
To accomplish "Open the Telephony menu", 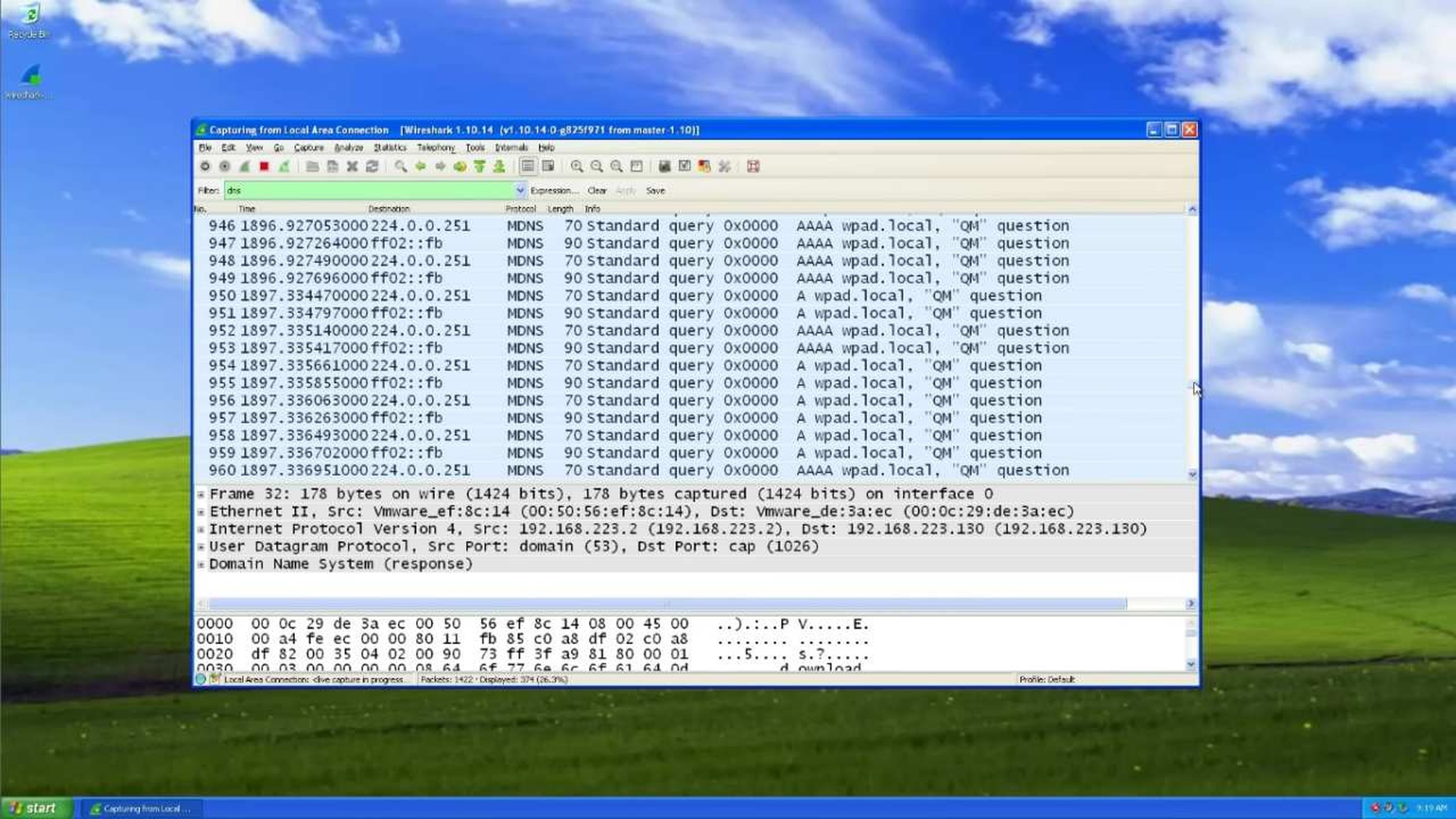I will tap(436, 147).
